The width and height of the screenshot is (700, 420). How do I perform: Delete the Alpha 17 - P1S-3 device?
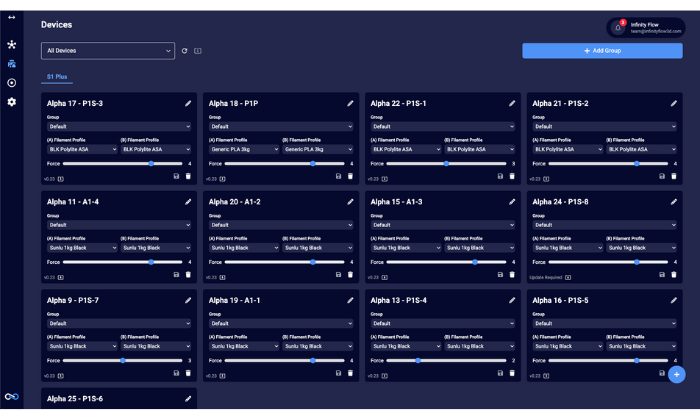pos(188,176)
